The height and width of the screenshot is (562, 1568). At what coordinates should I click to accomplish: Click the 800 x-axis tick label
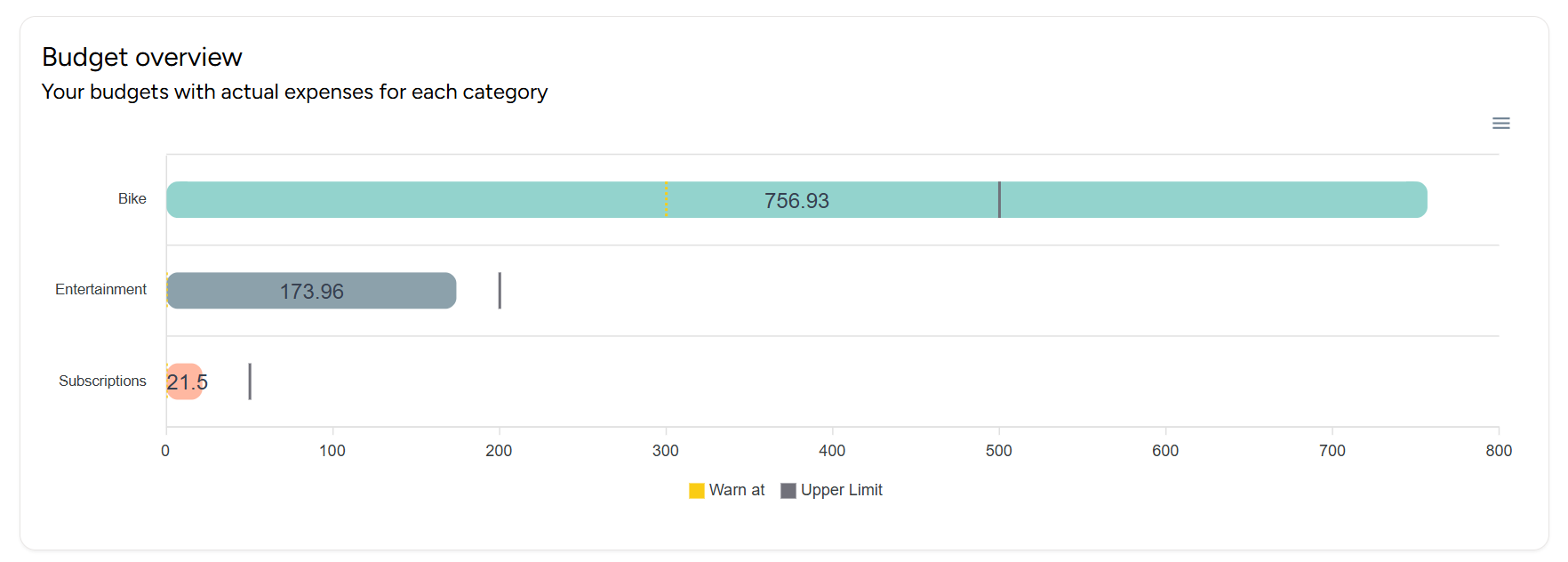(x=1499, y=451)
